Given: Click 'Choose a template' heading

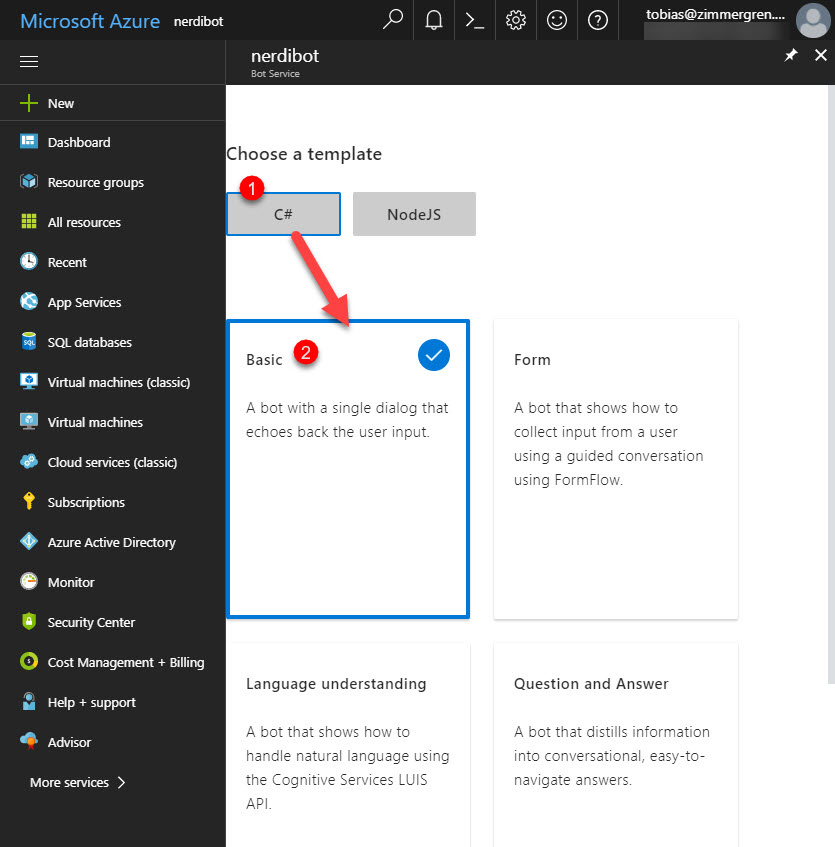Looking at the screenshot, I should pos(304,154).
